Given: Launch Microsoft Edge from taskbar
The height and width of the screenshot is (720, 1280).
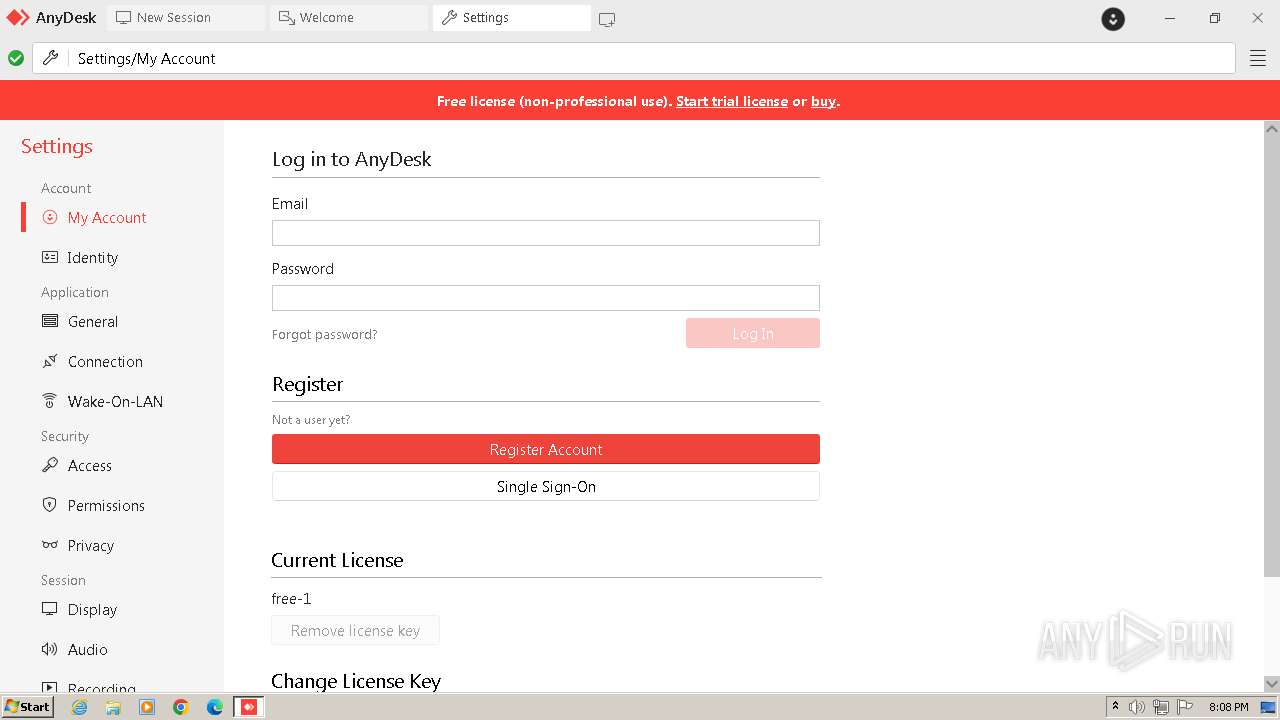Looking at the screenshot, I should point(215,707).
